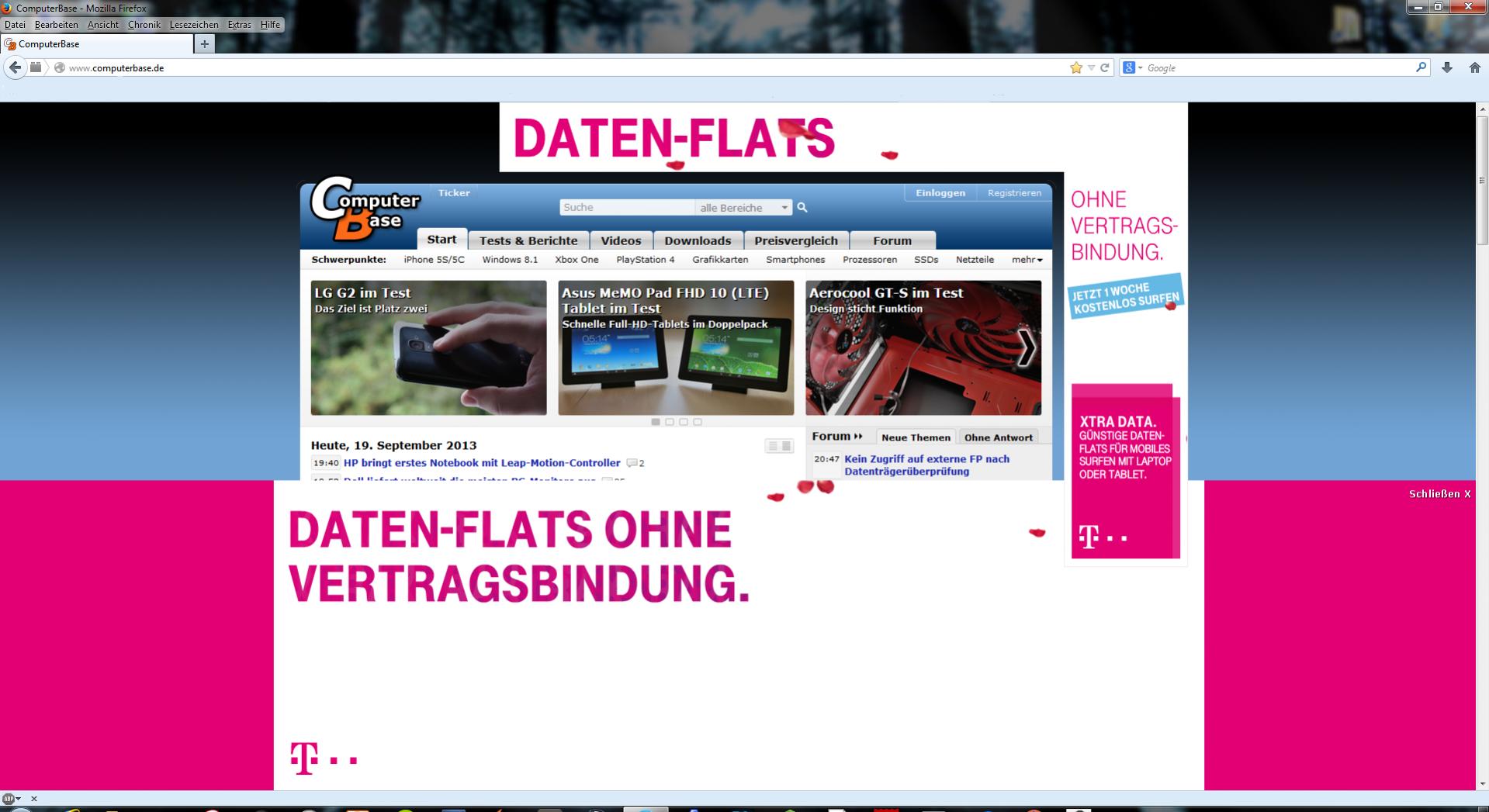Open the Datei menu

point(15,25)
